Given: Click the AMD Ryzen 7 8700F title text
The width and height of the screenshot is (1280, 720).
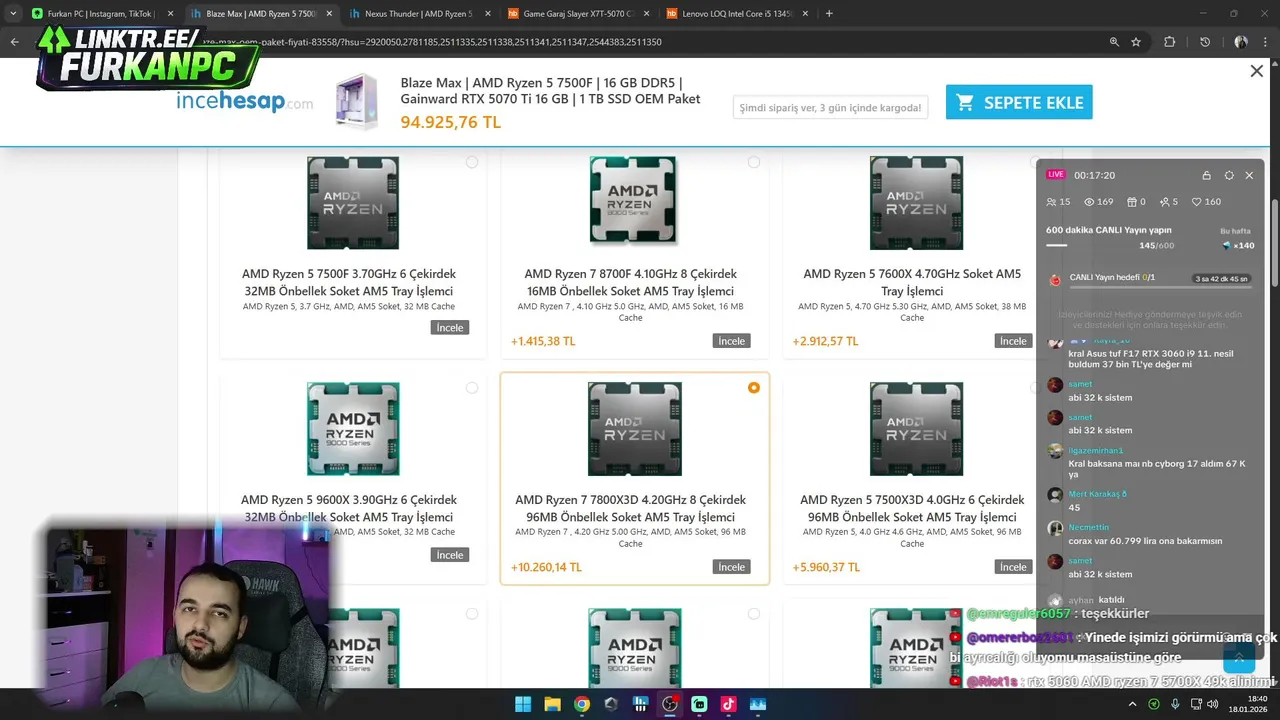Looking at the screenshot, I should coord(631,282).
